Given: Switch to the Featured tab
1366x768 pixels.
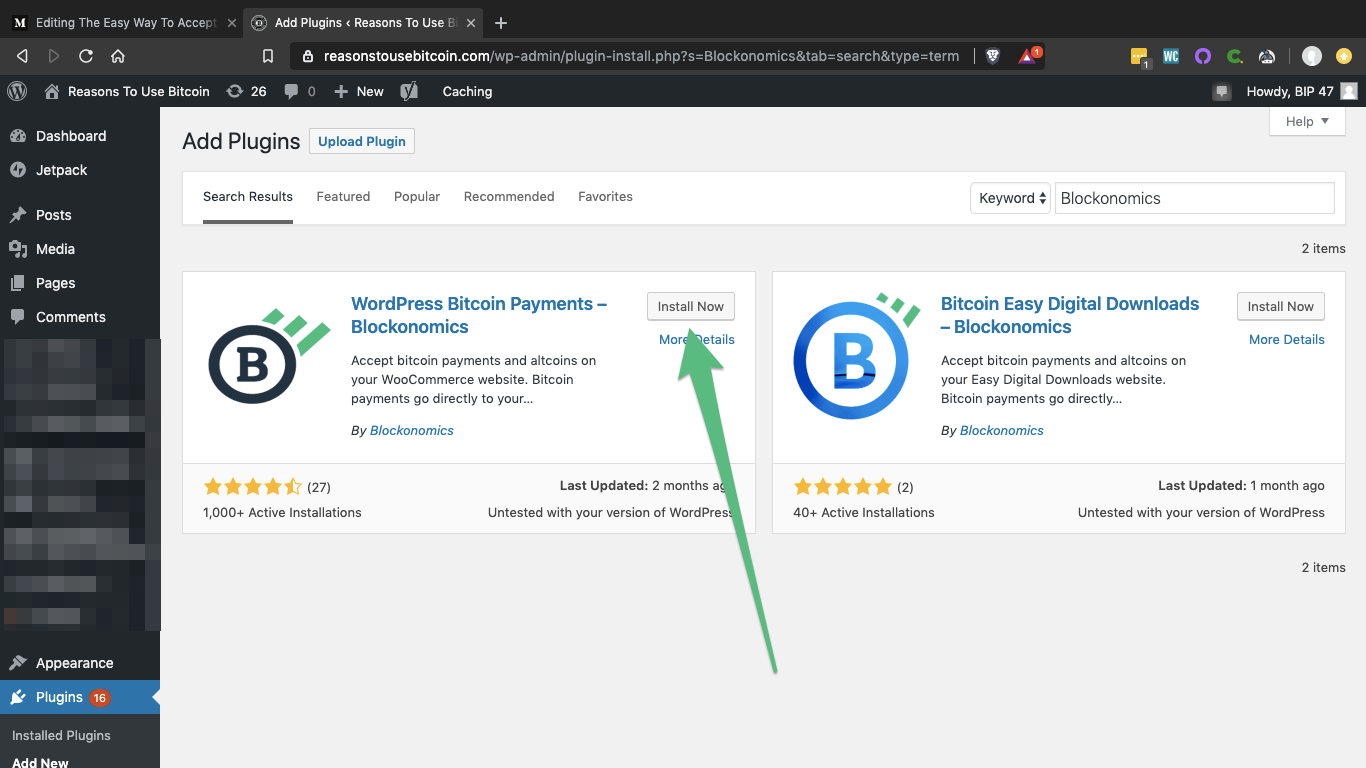Looking at the screenshot, I should tap(343, 196).
